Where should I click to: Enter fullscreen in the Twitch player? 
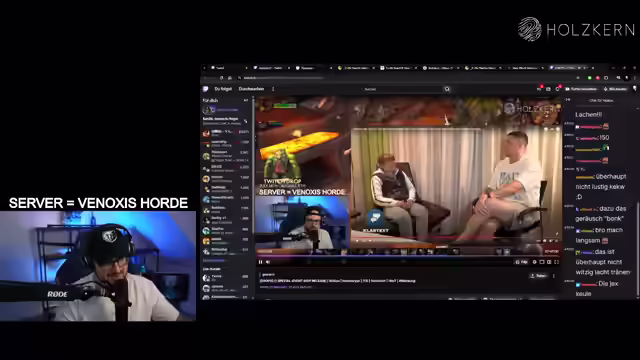click(556, 262)
